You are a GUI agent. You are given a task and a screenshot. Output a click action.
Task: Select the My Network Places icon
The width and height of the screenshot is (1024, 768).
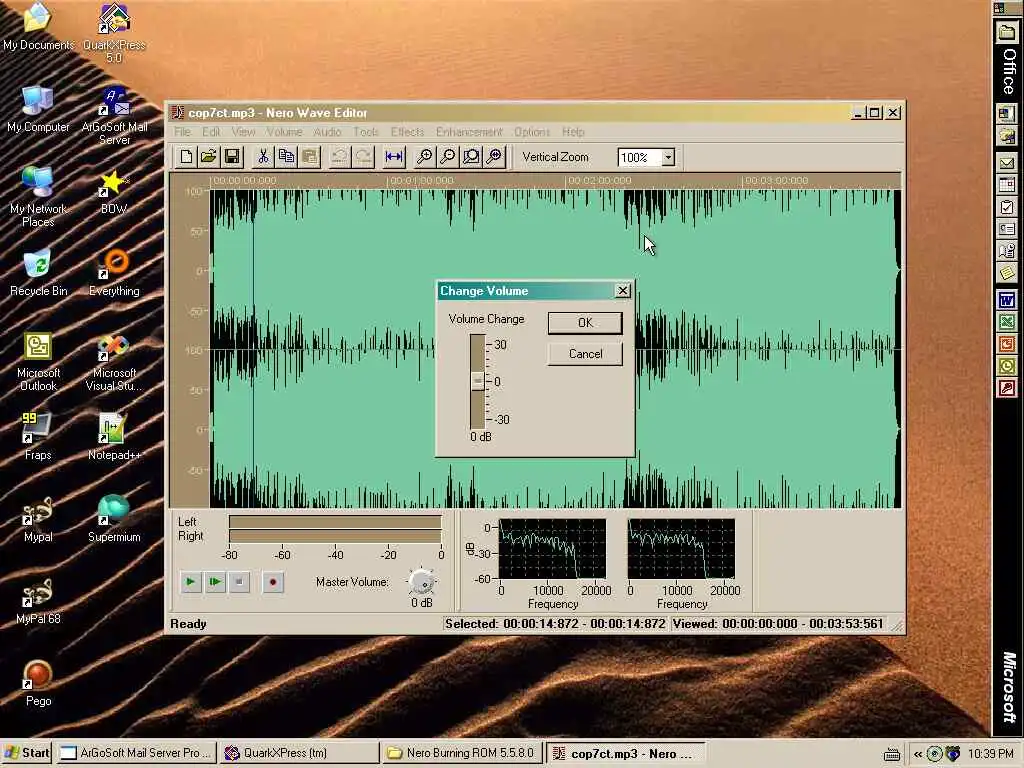coord(38,197)
